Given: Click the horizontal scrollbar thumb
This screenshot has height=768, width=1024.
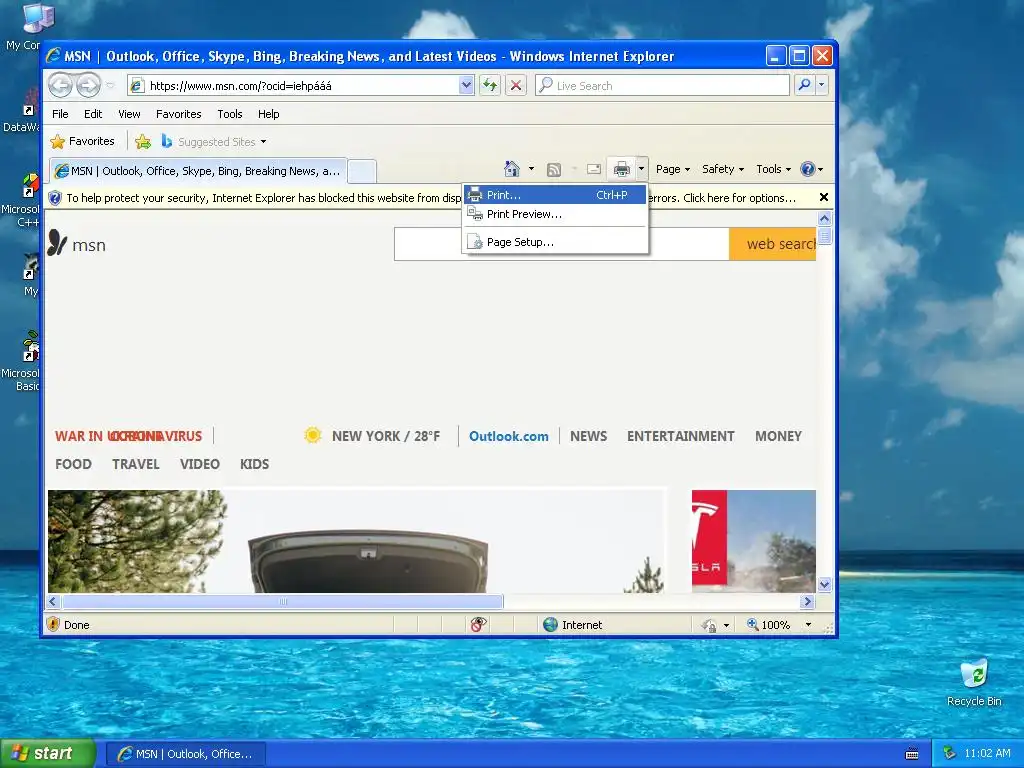Looking at the screenshot, I should pyautogui.click(x=283, y=601).
